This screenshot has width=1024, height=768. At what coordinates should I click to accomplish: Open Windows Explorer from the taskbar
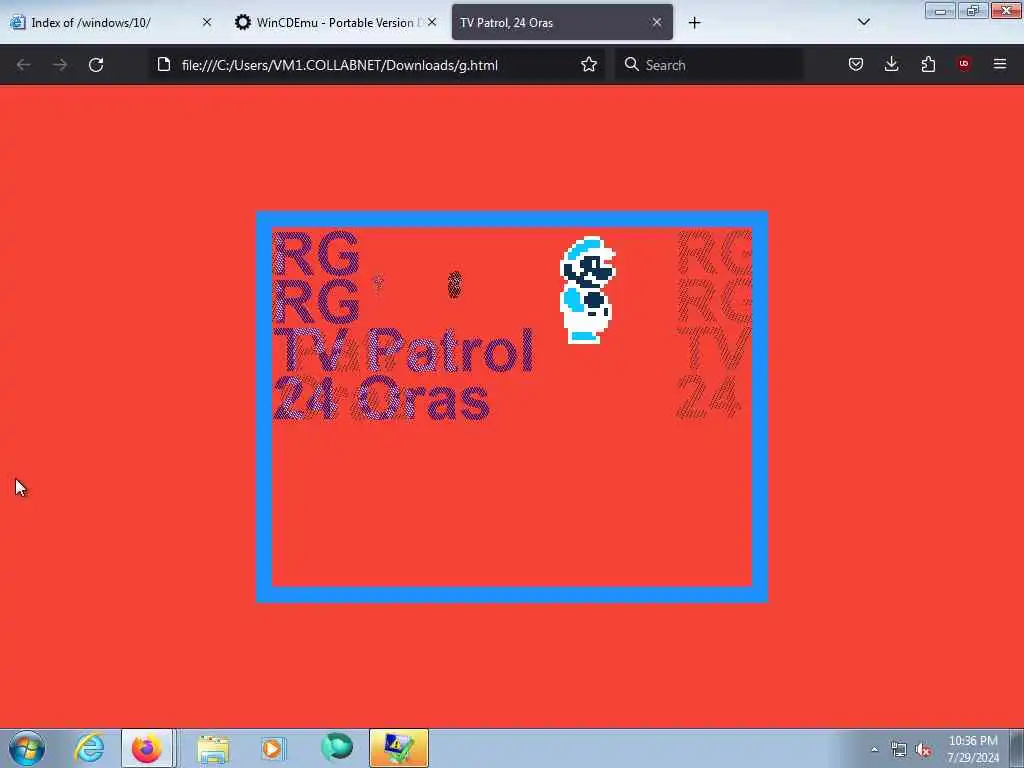point(213,748)
